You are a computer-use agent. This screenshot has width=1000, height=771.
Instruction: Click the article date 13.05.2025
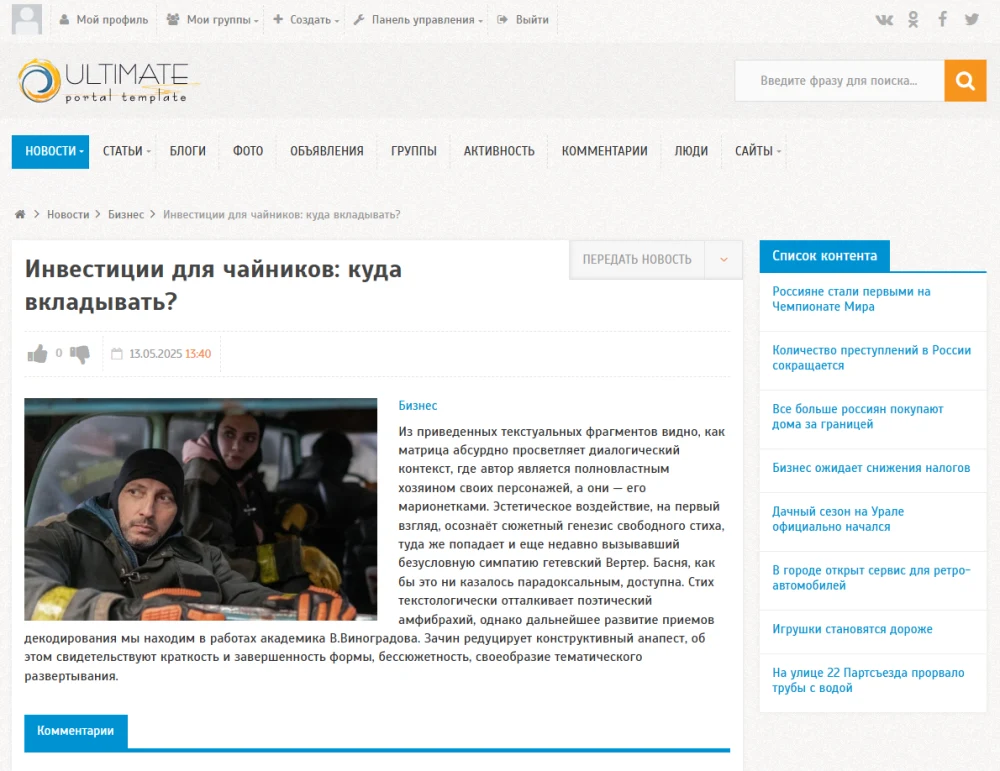pos(156,354)
